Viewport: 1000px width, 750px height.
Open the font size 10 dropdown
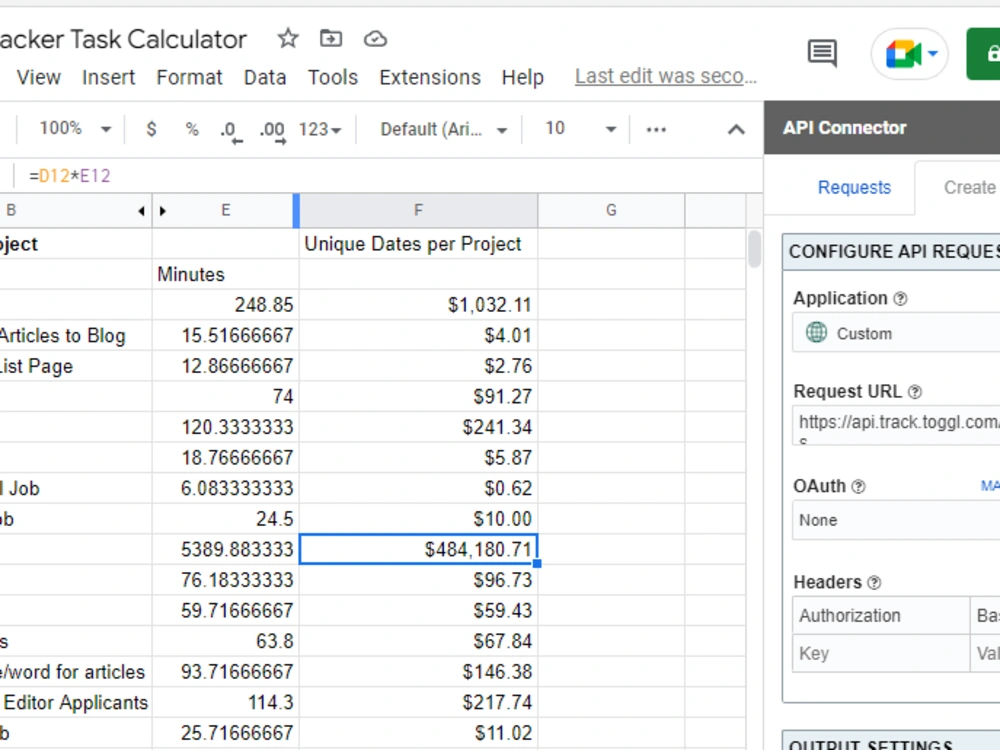(580, 129)
